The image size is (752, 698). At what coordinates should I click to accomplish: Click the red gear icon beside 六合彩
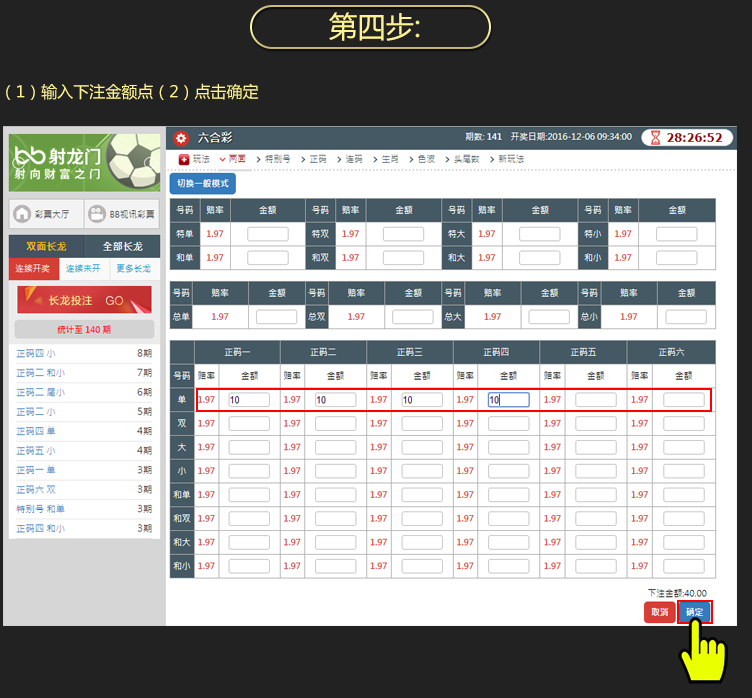181,138
